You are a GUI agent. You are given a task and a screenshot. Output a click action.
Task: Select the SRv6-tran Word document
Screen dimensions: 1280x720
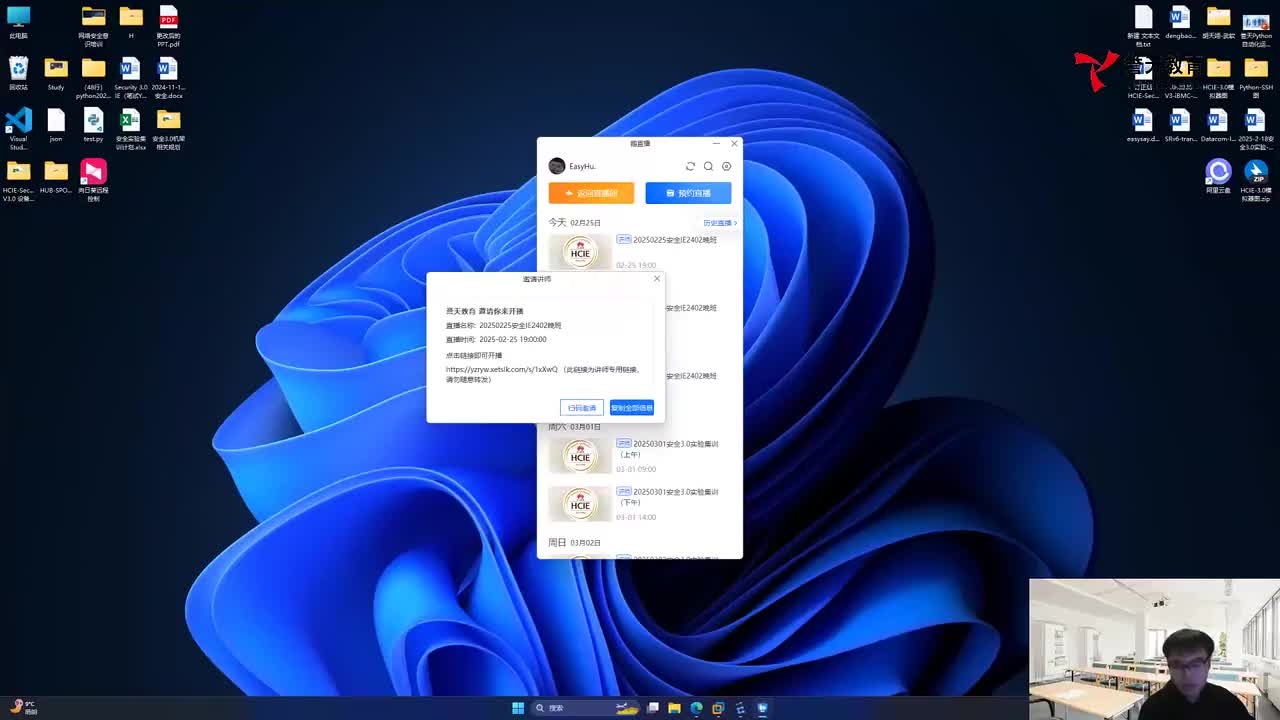point(1180,125)
